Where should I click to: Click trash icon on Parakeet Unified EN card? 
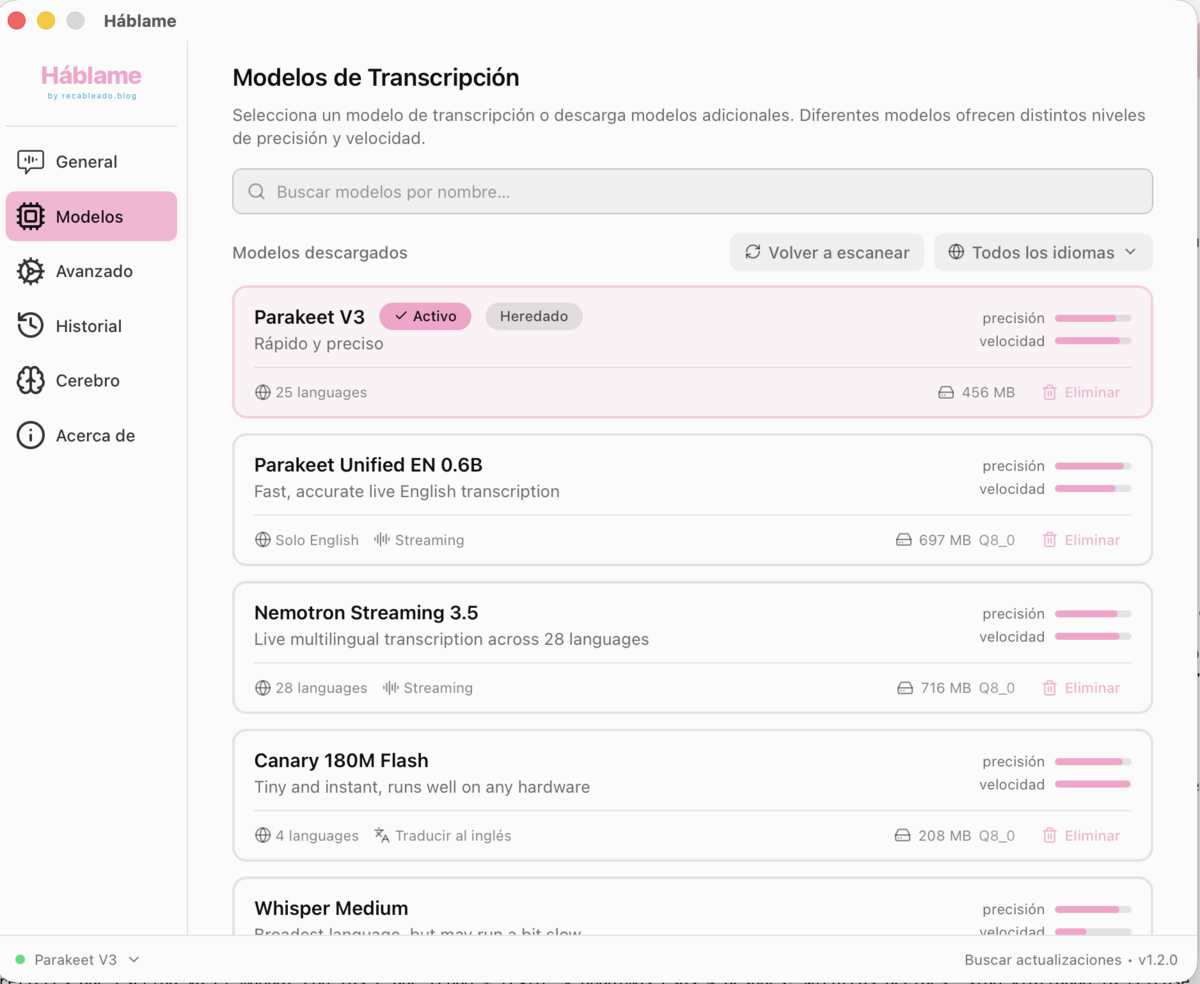[1050, 540]
